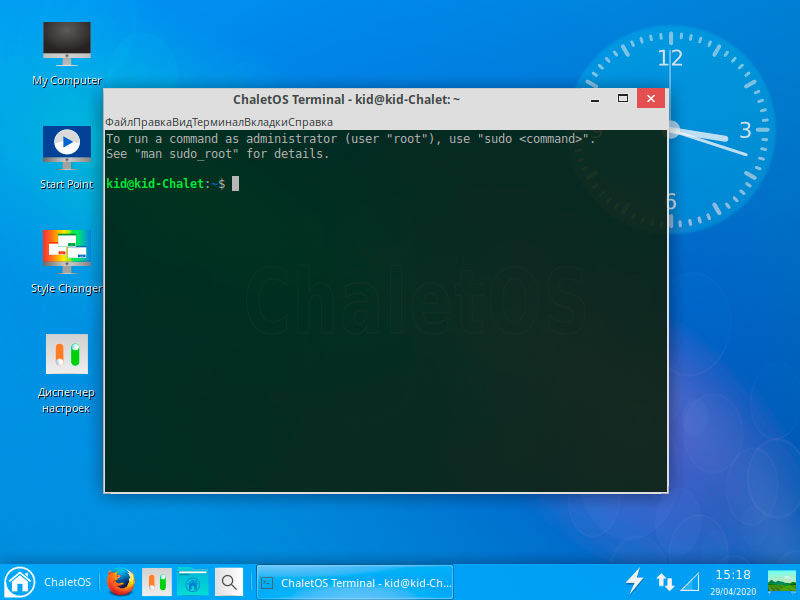Viewport: 800px width, 600px height.
Task: Click ChaletOS Terminal taskbar window button
Action: tap(355, 581)
